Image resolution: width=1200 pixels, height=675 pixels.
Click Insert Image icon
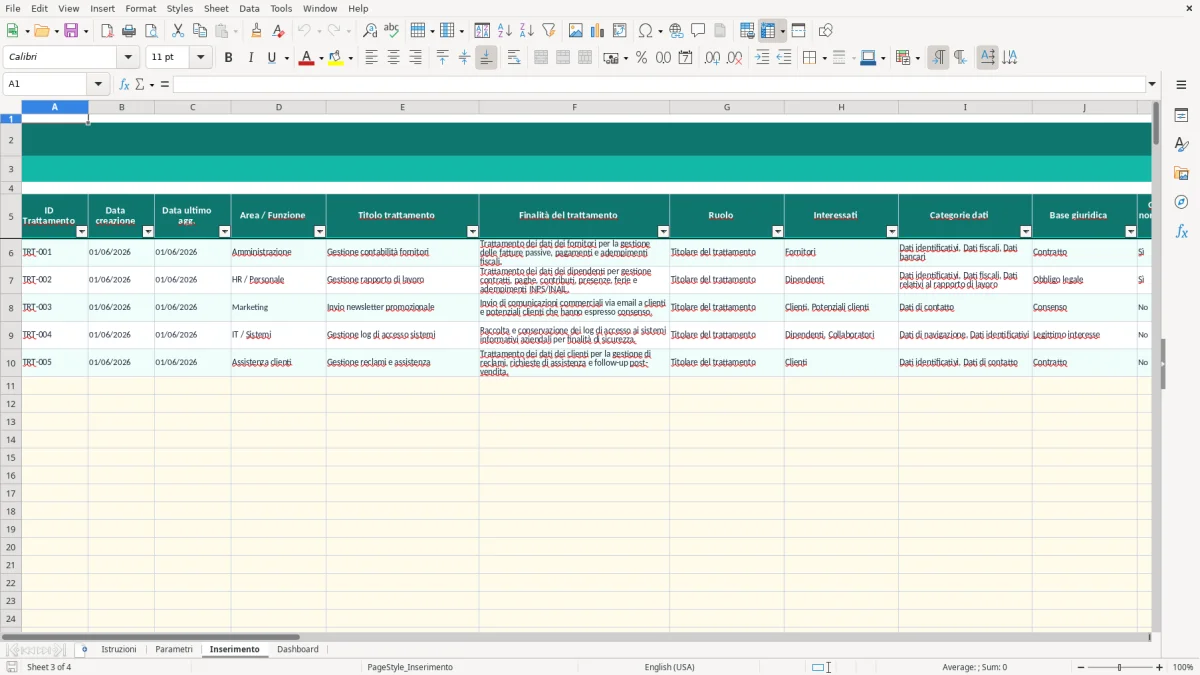(x=576, y=31)
